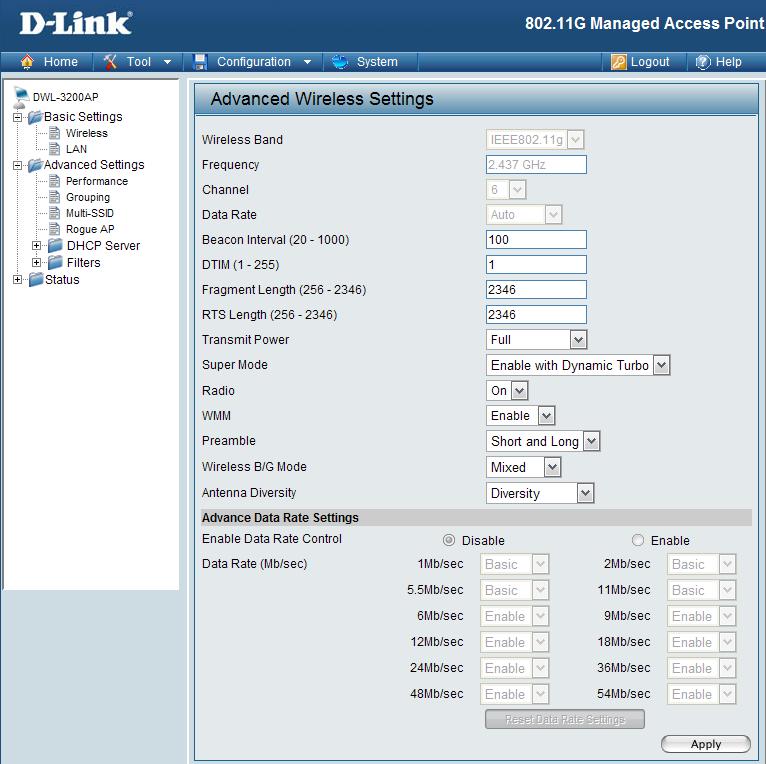This screenshot has width=766, height=764.
Task: Click the Help question mark icon
Action: (702, 62)
